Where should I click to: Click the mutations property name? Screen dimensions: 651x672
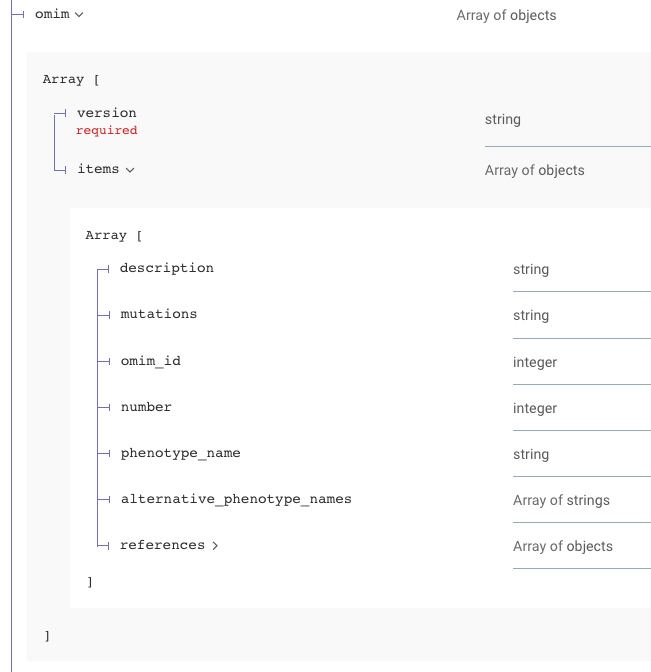pyautogui.click(x=159, y=314)
